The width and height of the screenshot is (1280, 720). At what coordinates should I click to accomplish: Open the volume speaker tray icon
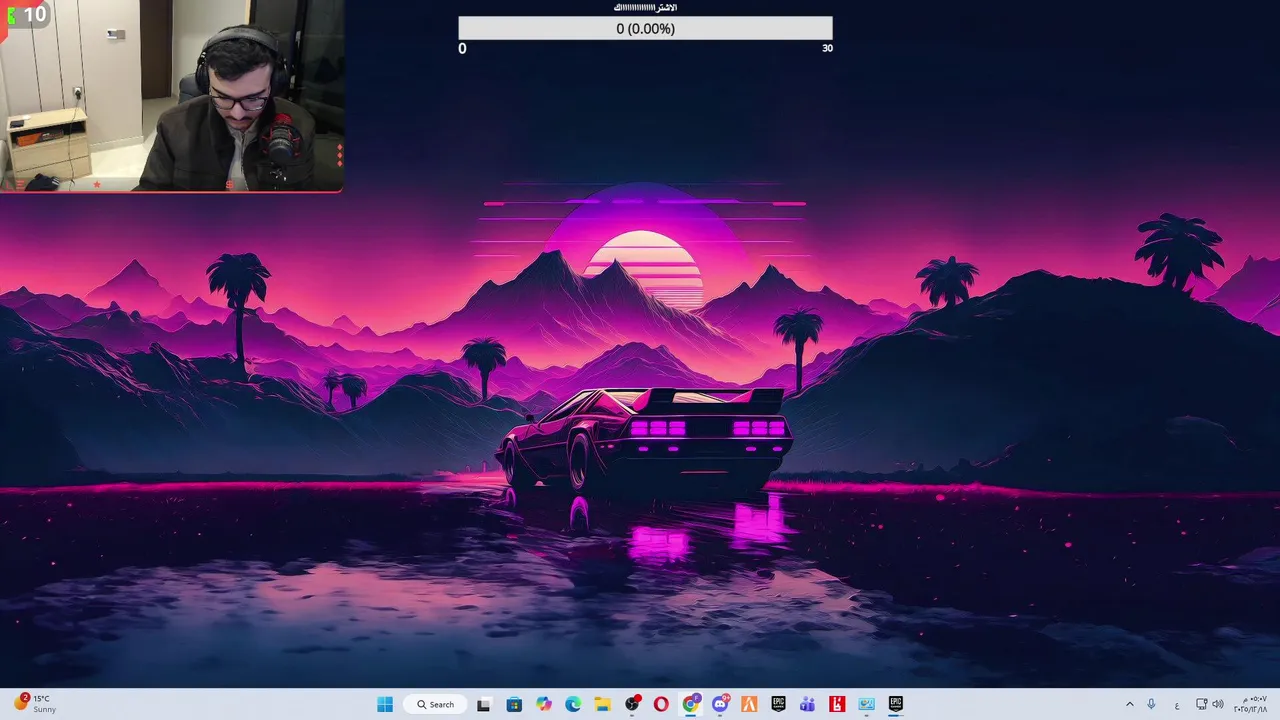coord(1218,704)
